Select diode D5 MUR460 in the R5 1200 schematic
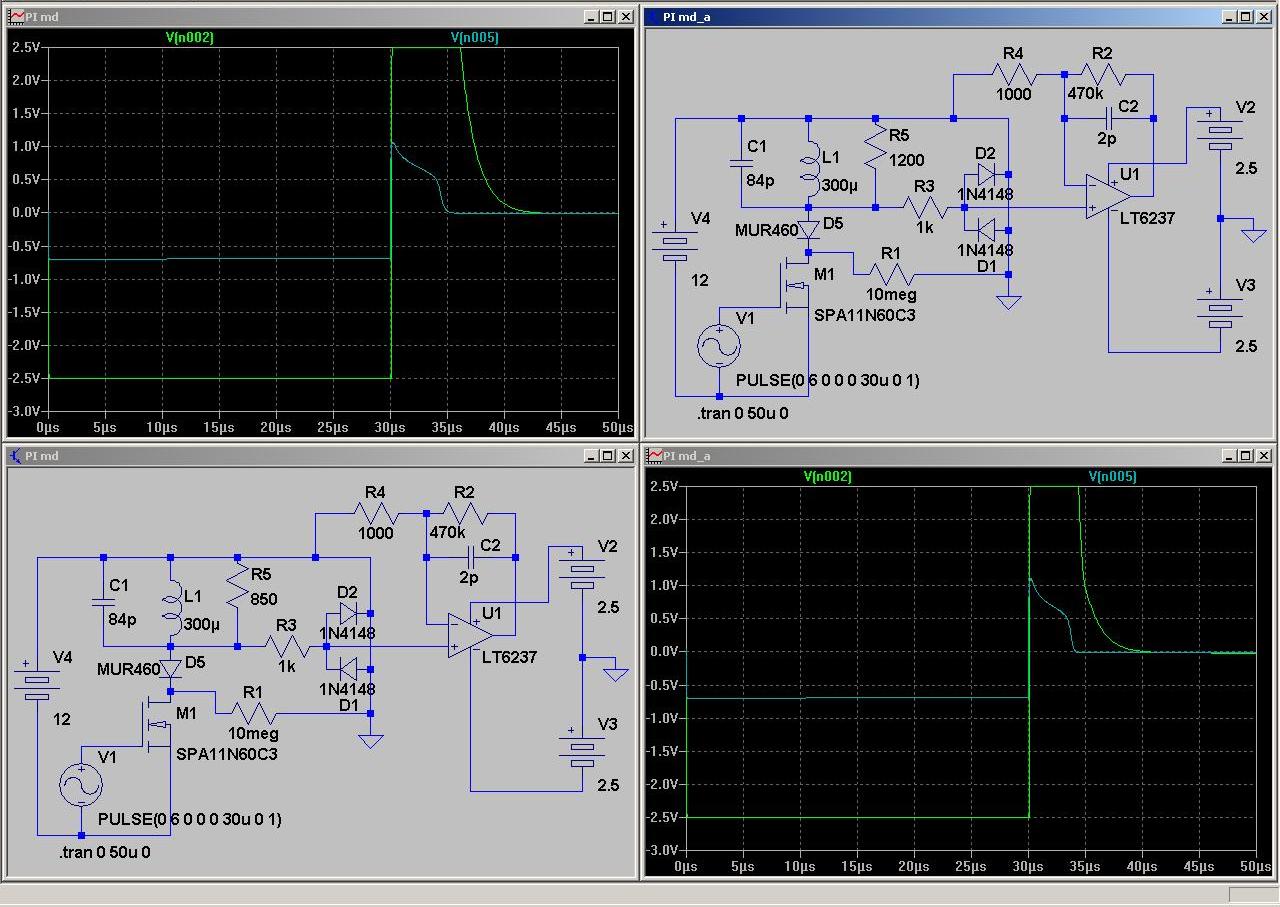Image resolution: width=1280 pixels, height=907 pixels. click(808, 230)
